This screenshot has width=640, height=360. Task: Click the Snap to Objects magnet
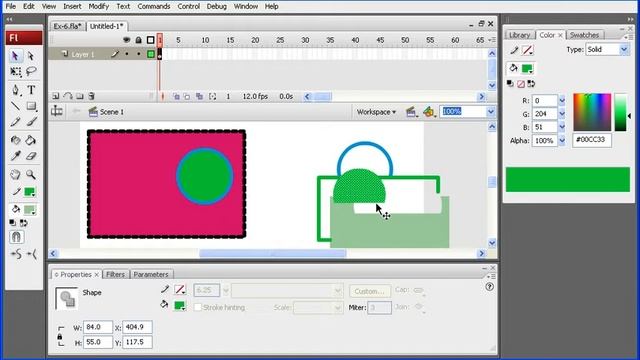[x=16, y=237]
